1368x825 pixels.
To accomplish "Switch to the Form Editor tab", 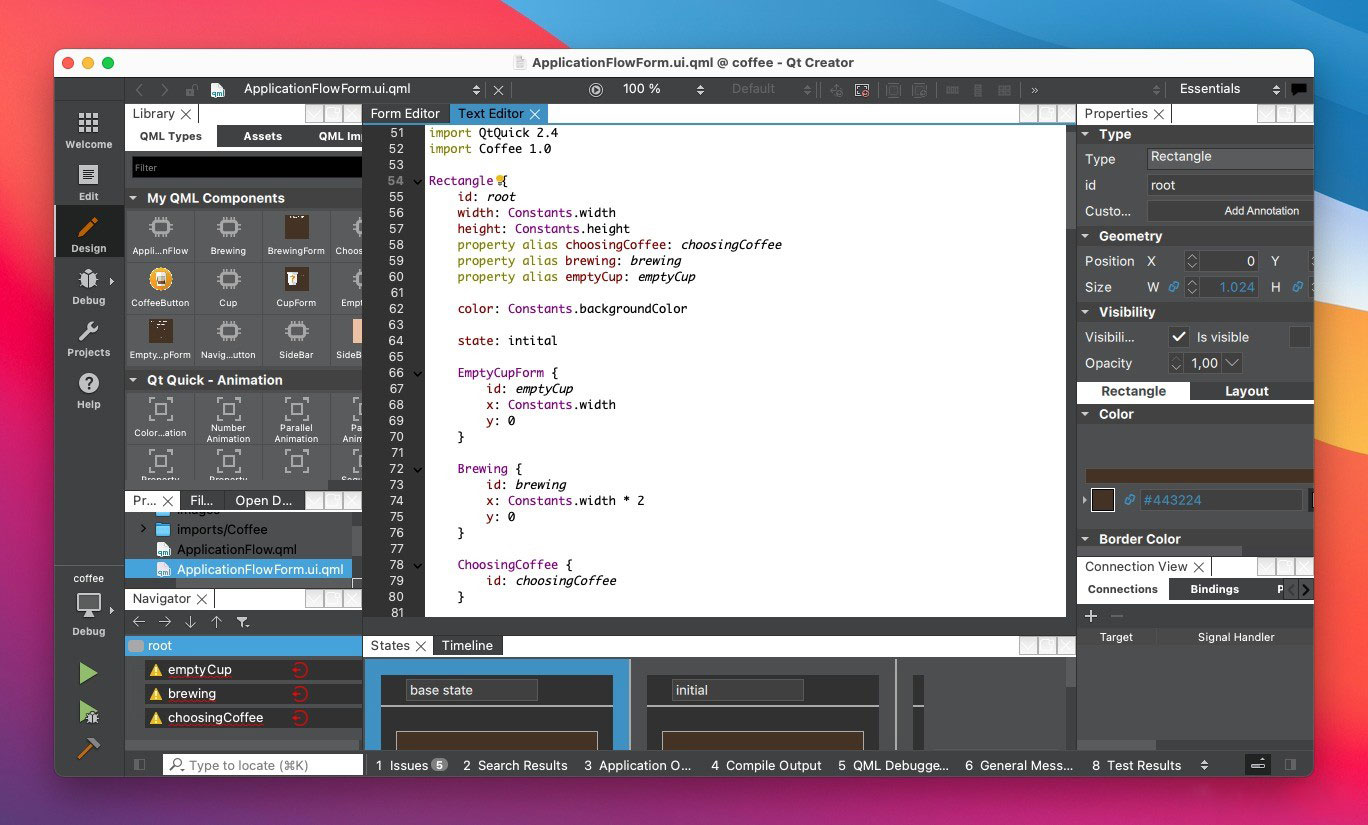I will pos(405,114).
